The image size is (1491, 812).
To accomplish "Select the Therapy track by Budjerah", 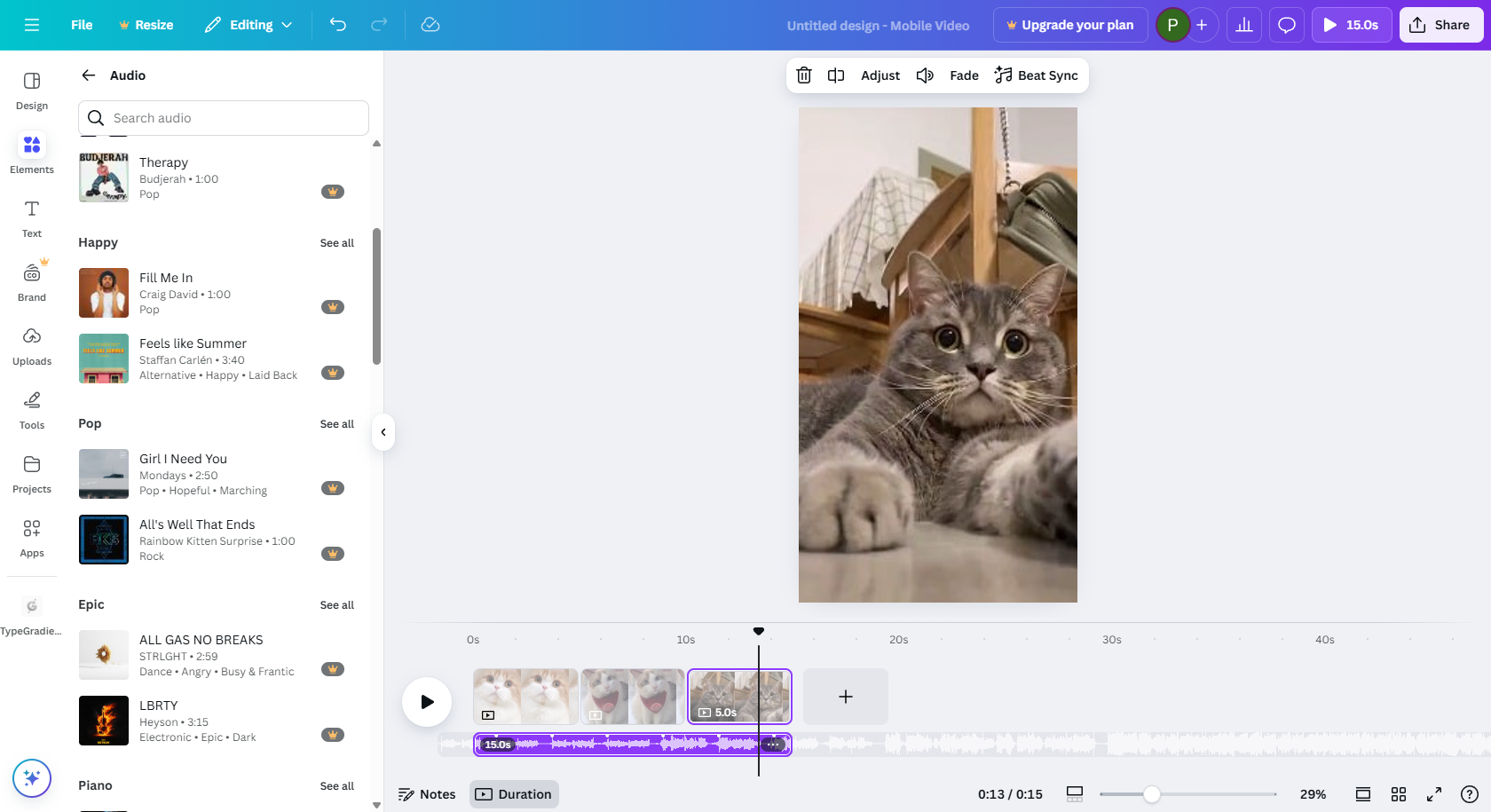I will point(217,177).
